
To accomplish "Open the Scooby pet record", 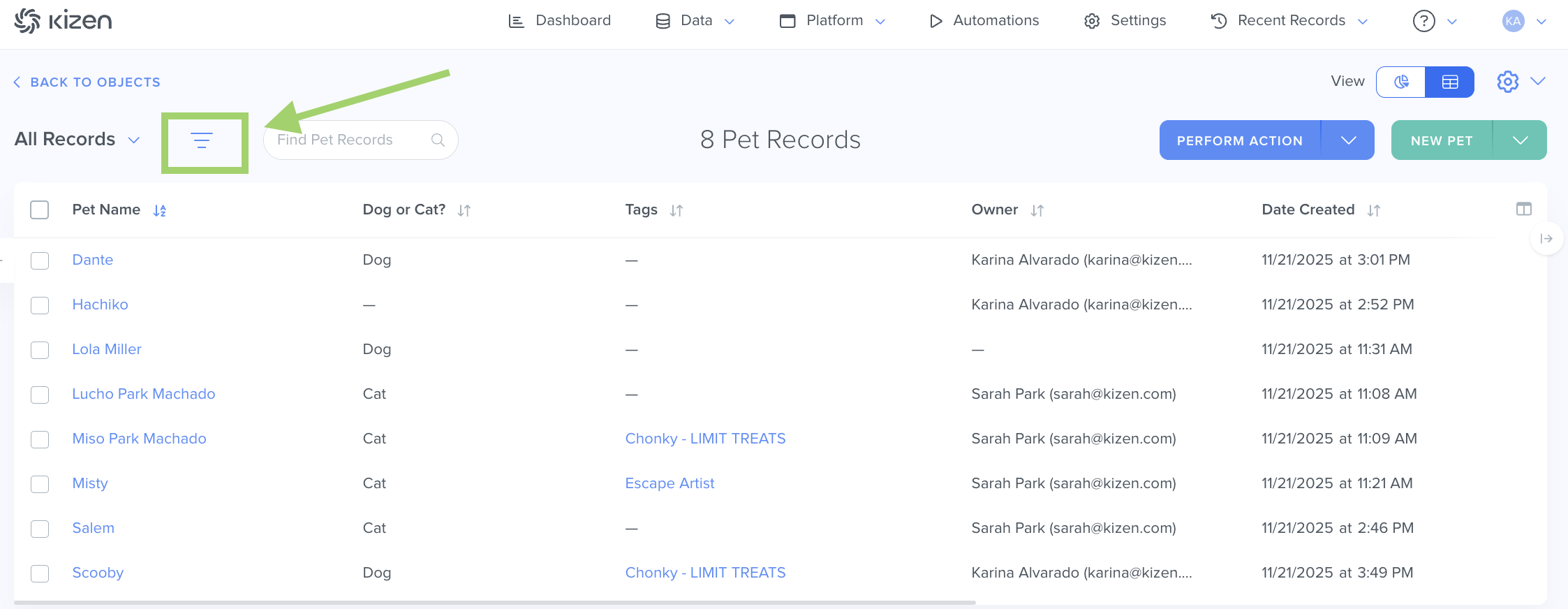I will pyautogui.click(x=98, y=573).
